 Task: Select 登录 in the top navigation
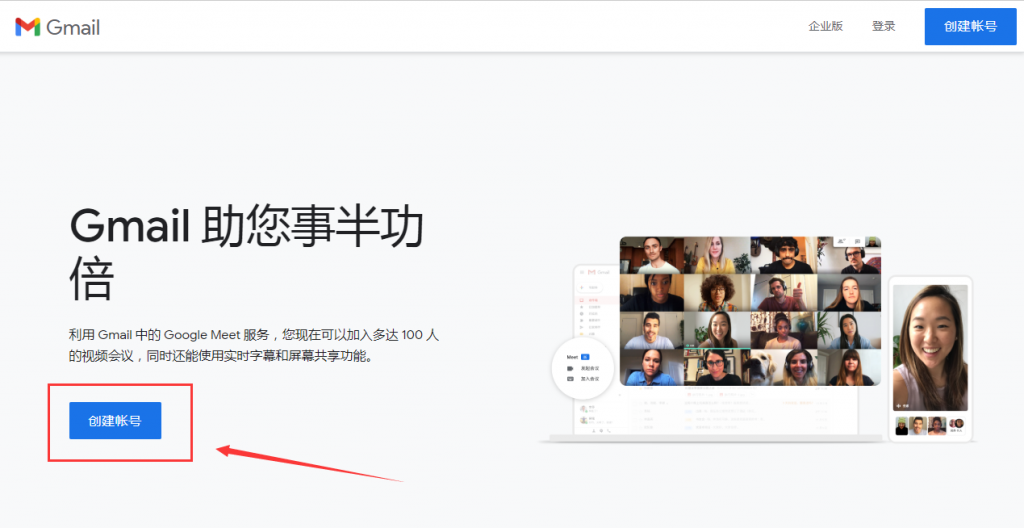pyautogui.click(x=883, y=26)
